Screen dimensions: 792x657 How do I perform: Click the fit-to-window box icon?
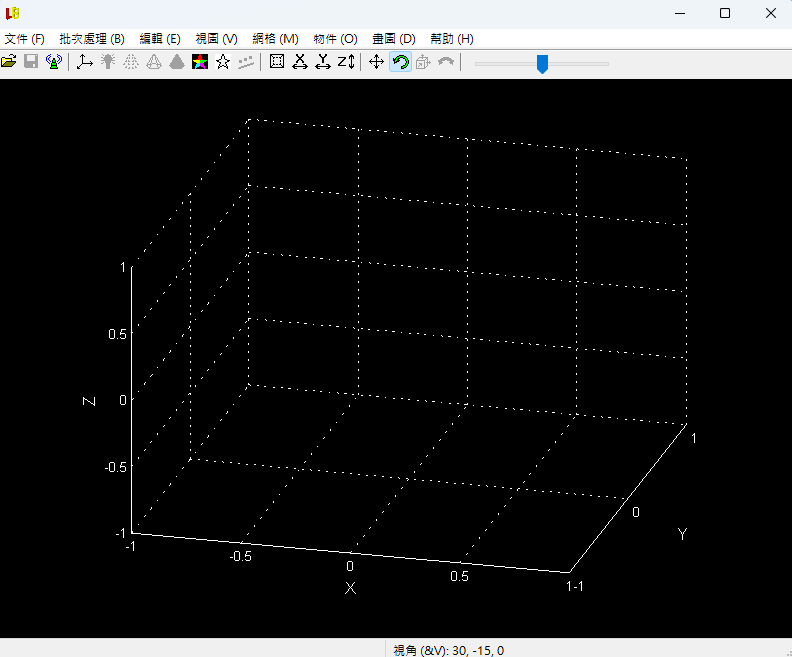pos(277,62)
